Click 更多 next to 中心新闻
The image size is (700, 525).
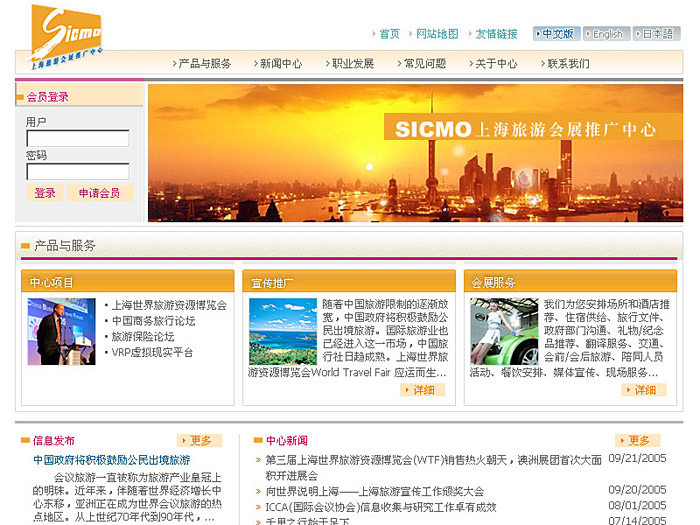pyautogui.click(x=638, y=441)
